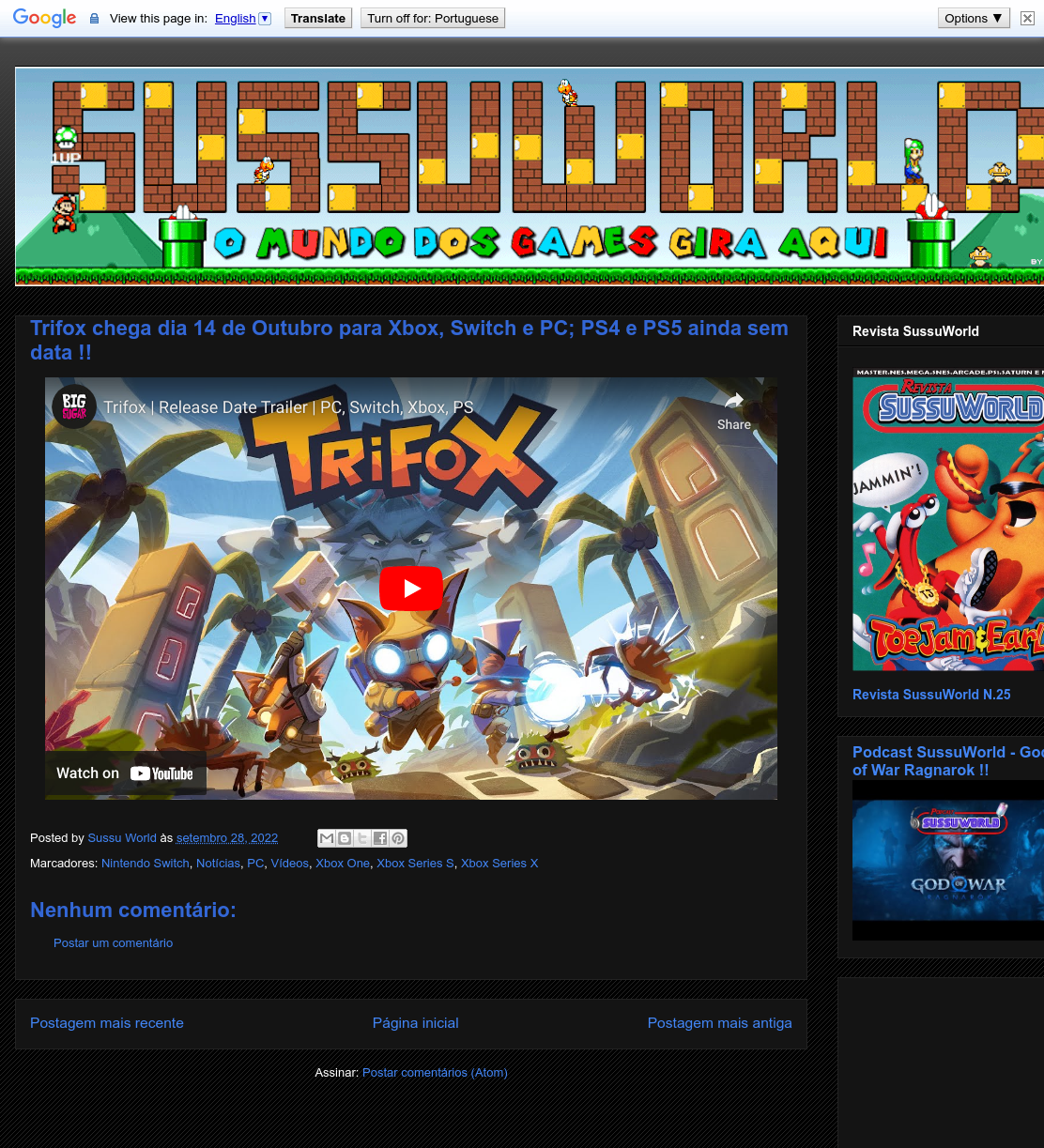Open the Nintendo Switch label link
Image resolution: width=1044 pixels, height=1148 pixels.
[146, 864]
